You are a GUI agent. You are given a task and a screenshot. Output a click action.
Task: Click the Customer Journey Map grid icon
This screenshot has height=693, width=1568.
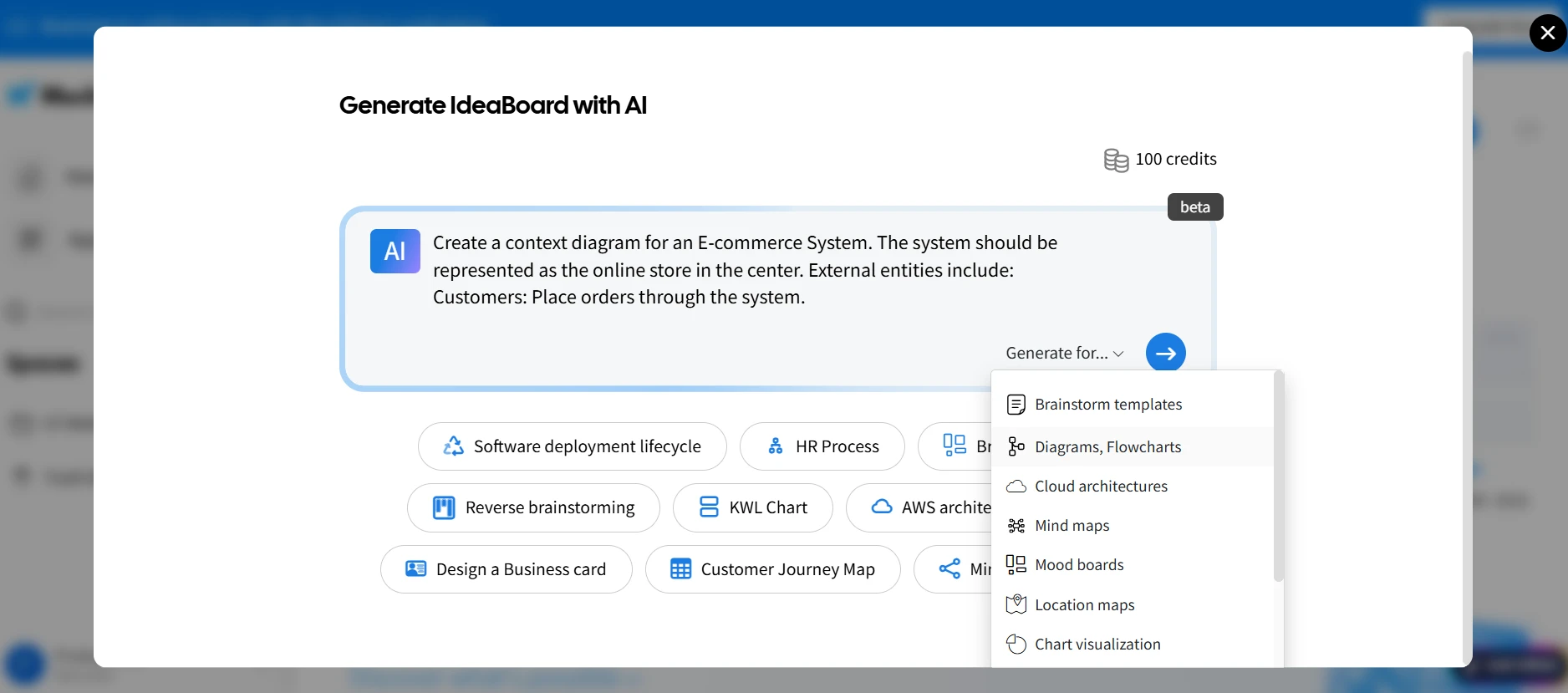pyautogui.click(x=681, y=569)
